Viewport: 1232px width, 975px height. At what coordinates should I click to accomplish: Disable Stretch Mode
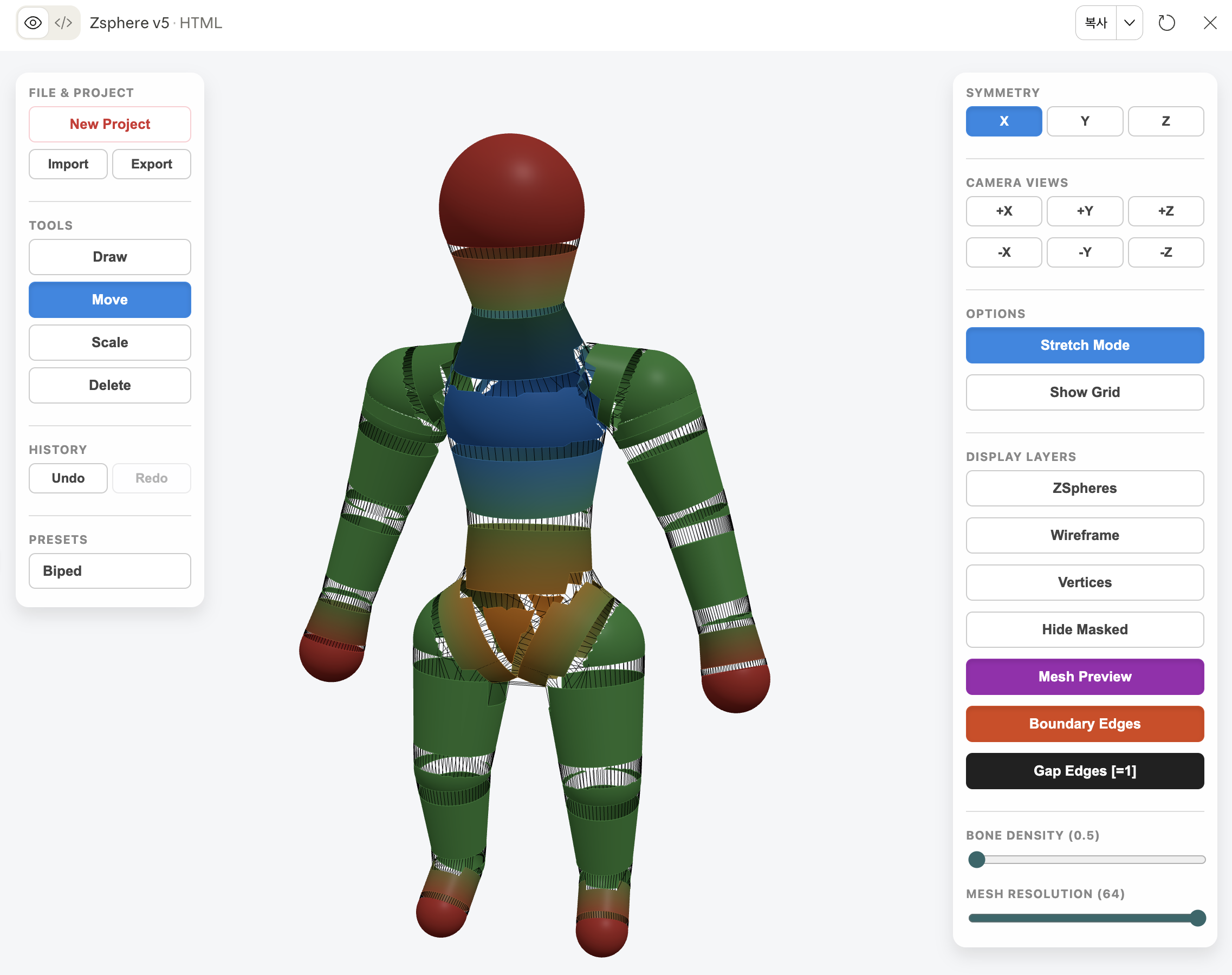[1084, 345]
